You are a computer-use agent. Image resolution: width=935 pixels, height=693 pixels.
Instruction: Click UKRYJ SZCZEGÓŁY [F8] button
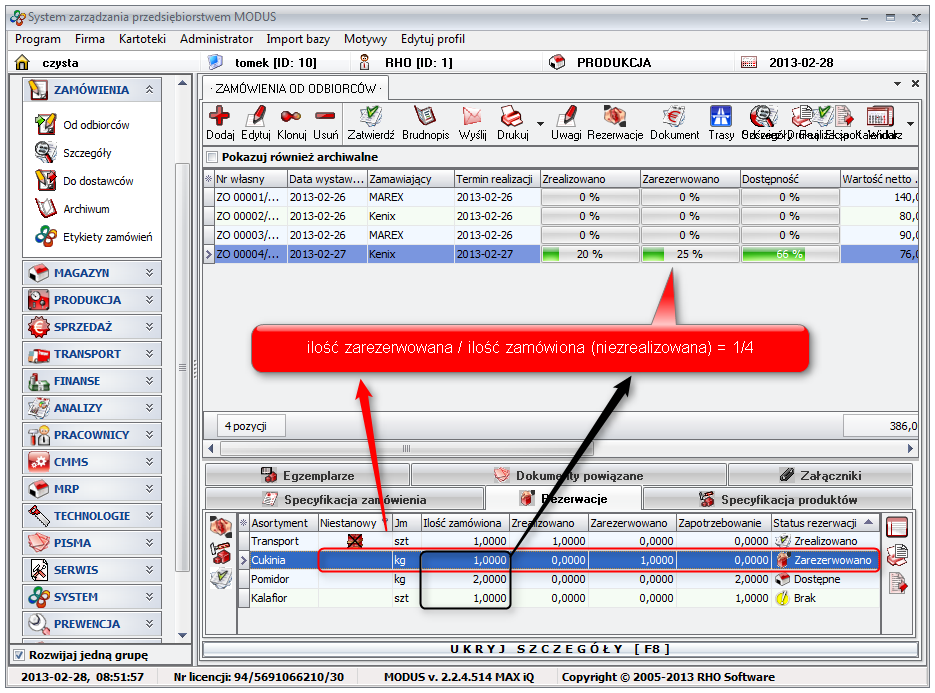[x=559, y=649]
